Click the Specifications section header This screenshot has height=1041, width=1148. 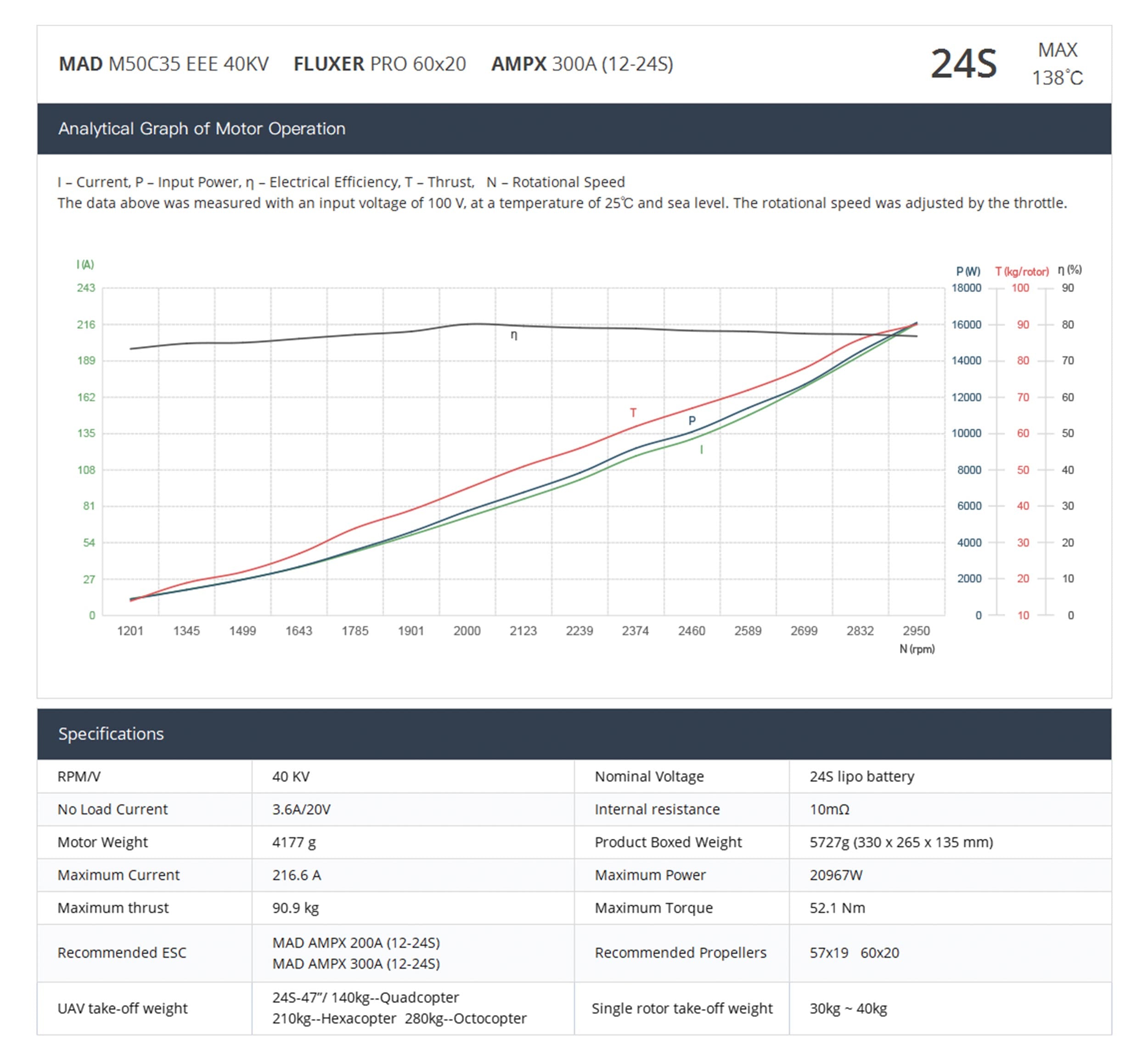[x=111, y=734]
